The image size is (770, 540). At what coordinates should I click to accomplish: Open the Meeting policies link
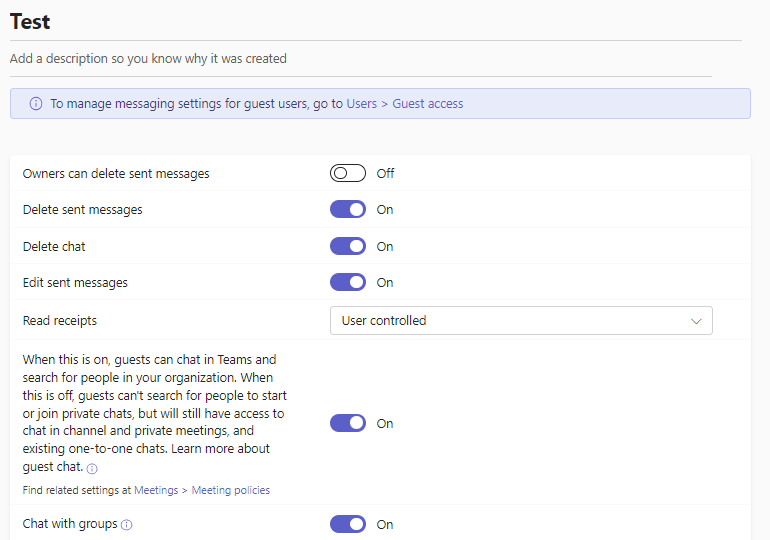pyautogui.click(x=231, y=490)
